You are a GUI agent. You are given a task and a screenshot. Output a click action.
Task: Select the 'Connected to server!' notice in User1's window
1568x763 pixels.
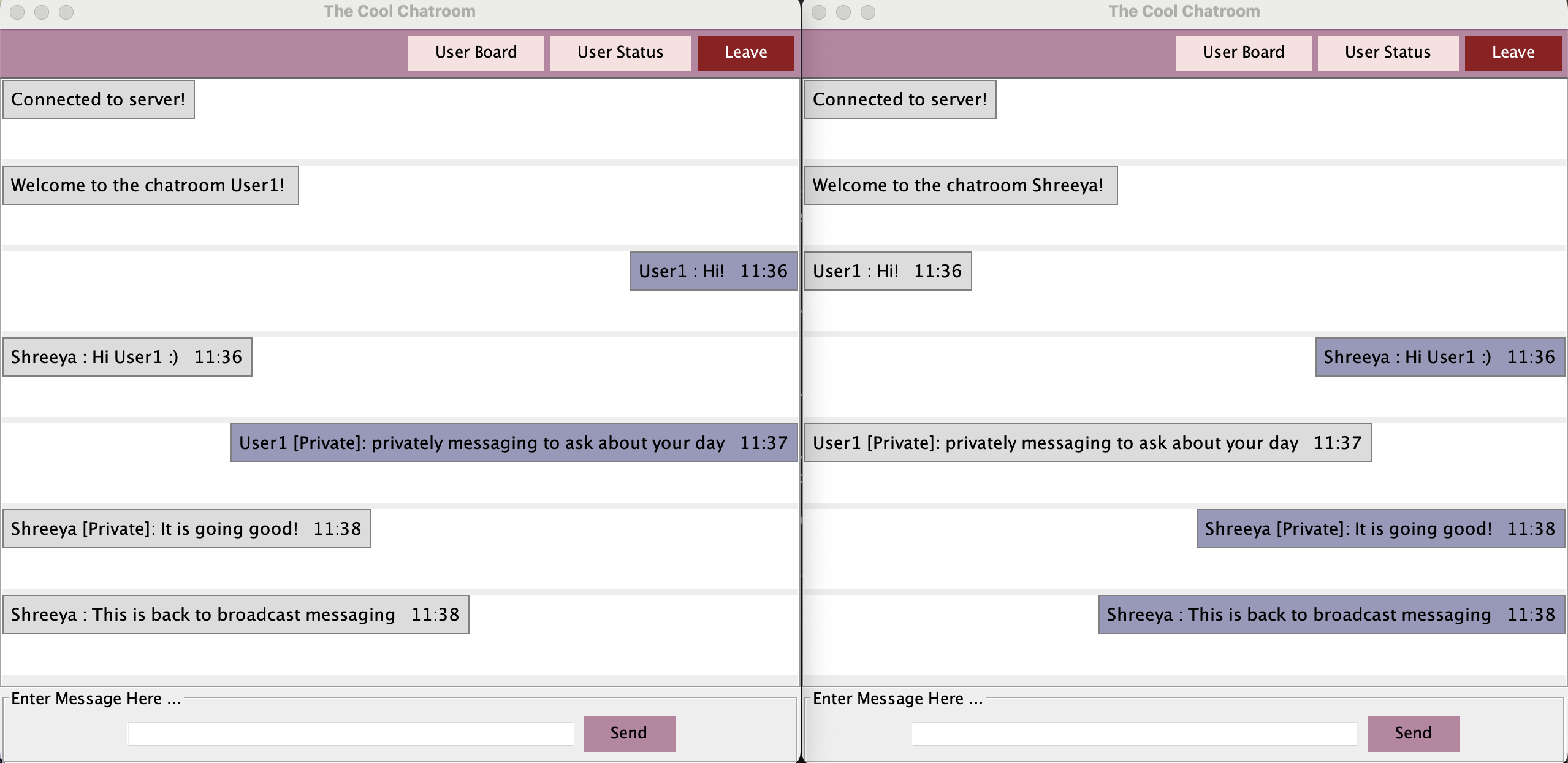[98, 99]
